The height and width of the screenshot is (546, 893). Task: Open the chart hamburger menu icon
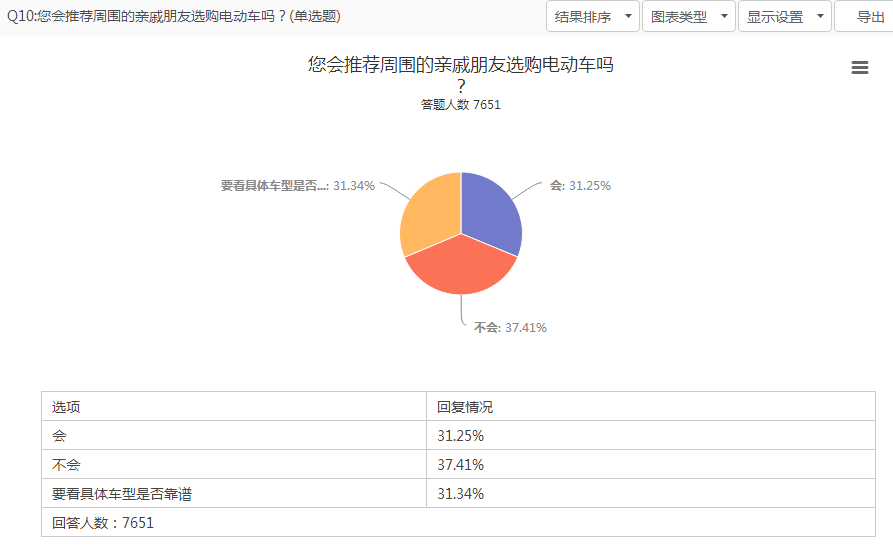click(859, 68)
